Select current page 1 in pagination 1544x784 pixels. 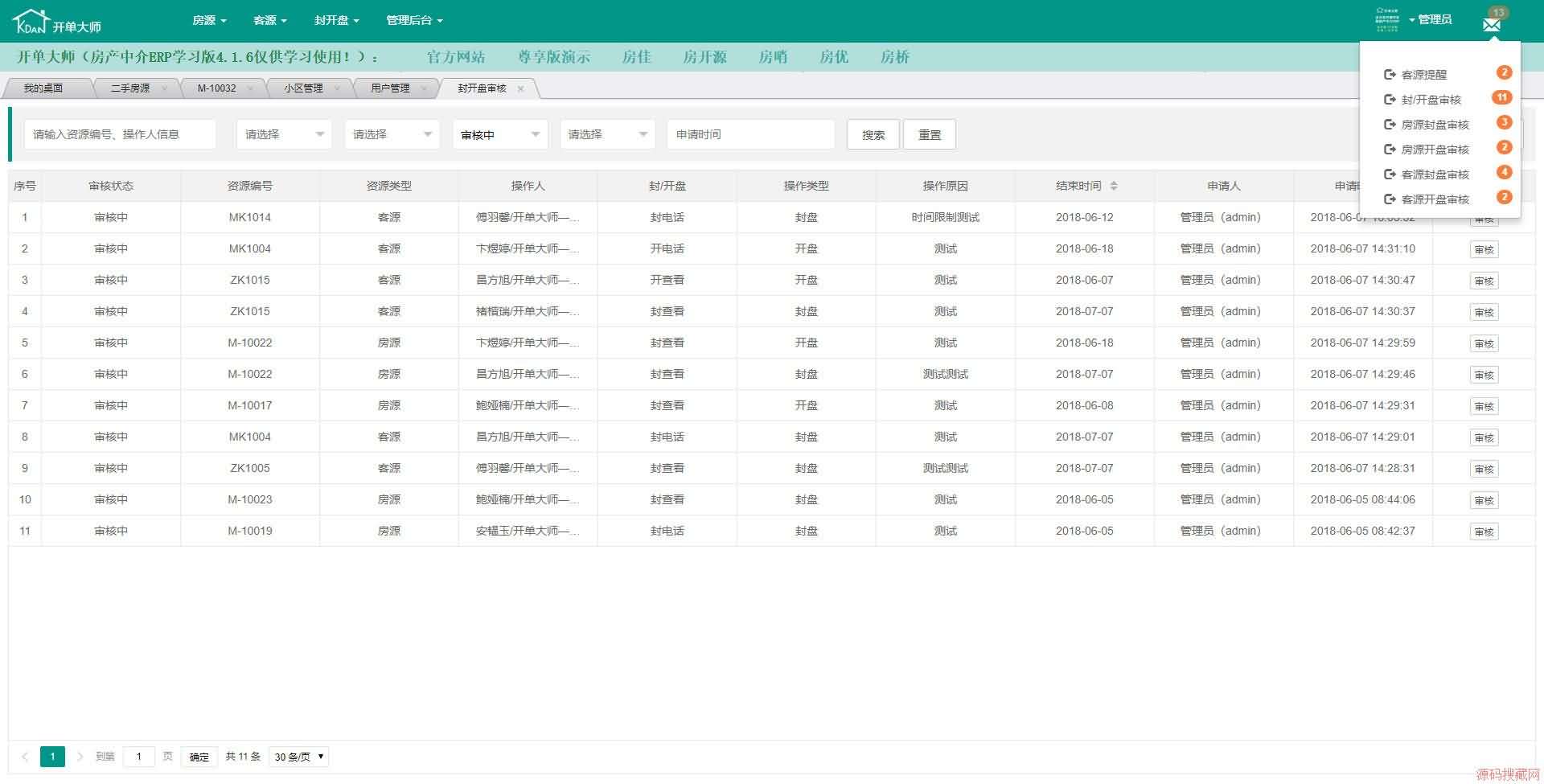52,757
